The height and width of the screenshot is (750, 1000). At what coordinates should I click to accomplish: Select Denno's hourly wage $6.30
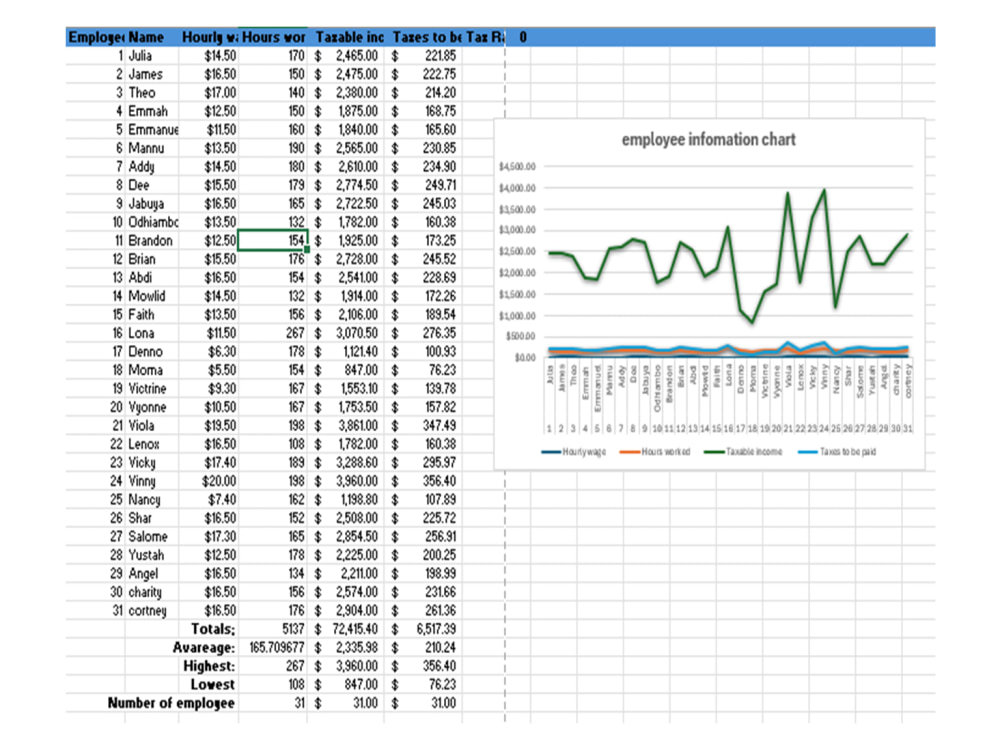pyautogui.click(x=209, y=351)
